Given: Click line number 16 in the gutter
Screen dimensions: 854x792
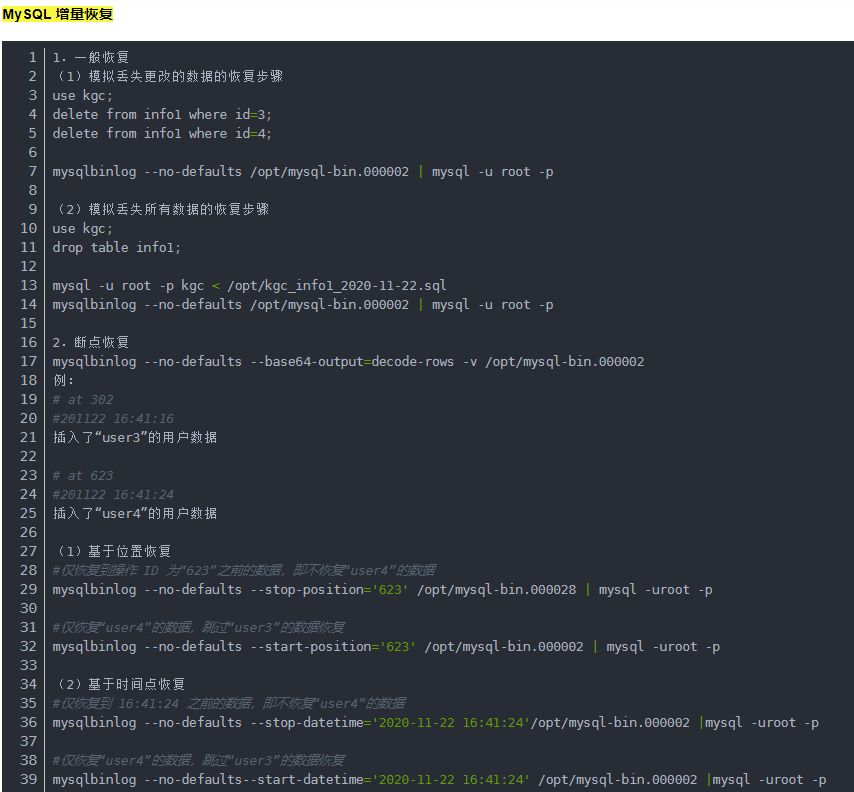Looking at the screenshot, I should tap(28, 342).
